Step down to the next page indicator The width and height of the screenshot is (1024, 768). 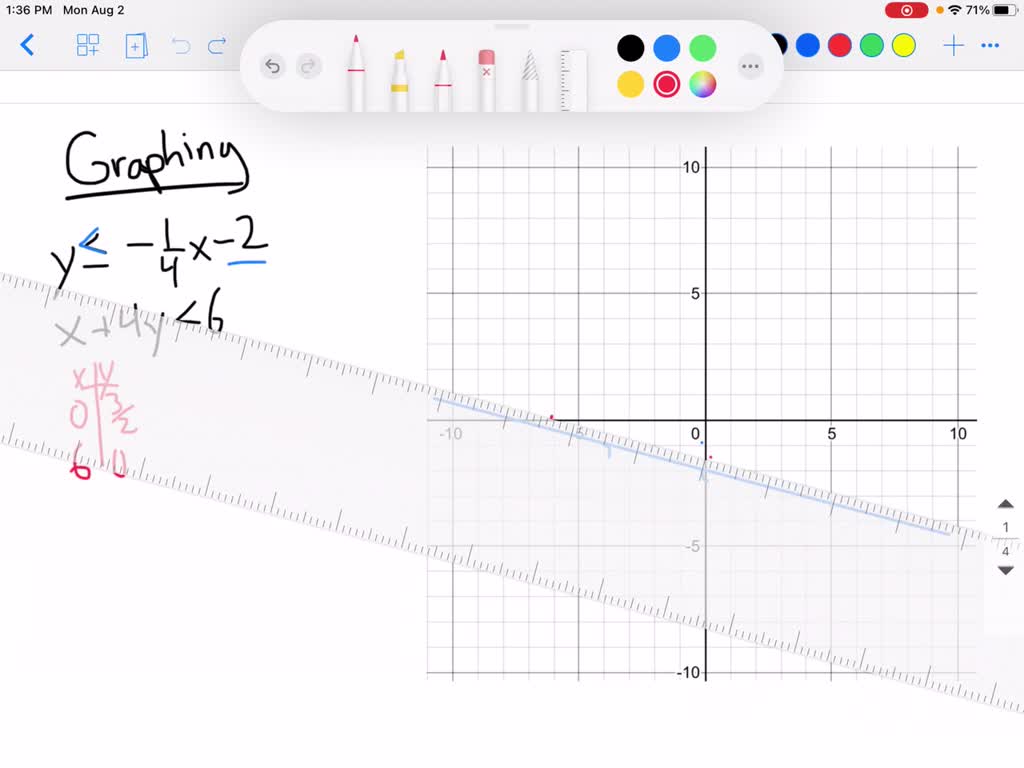pyautogui.click(x=1005, y=570)
